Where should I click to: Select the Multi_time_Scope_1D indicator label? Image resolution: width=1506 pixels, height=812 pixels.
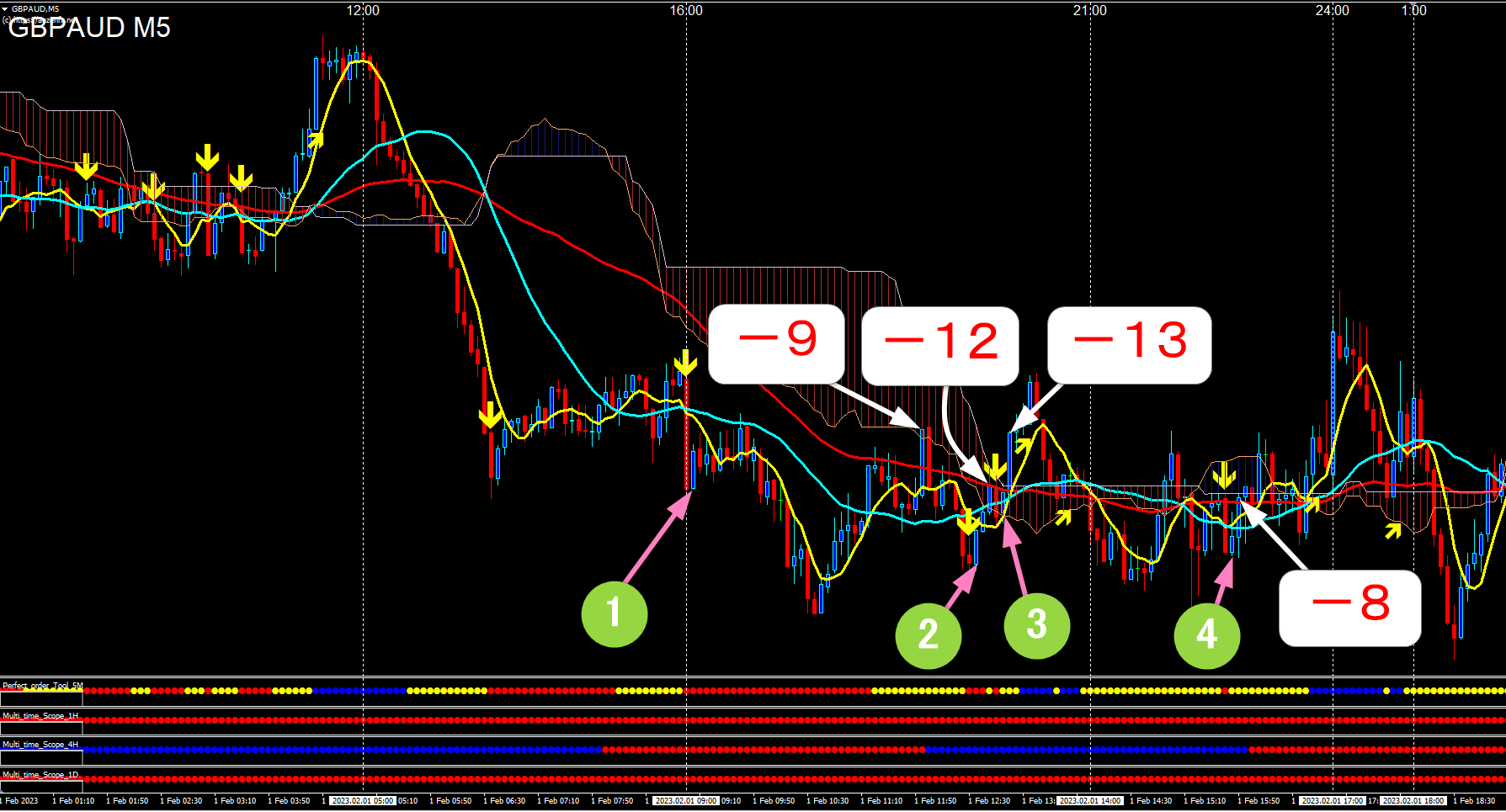tap(40, 774)
